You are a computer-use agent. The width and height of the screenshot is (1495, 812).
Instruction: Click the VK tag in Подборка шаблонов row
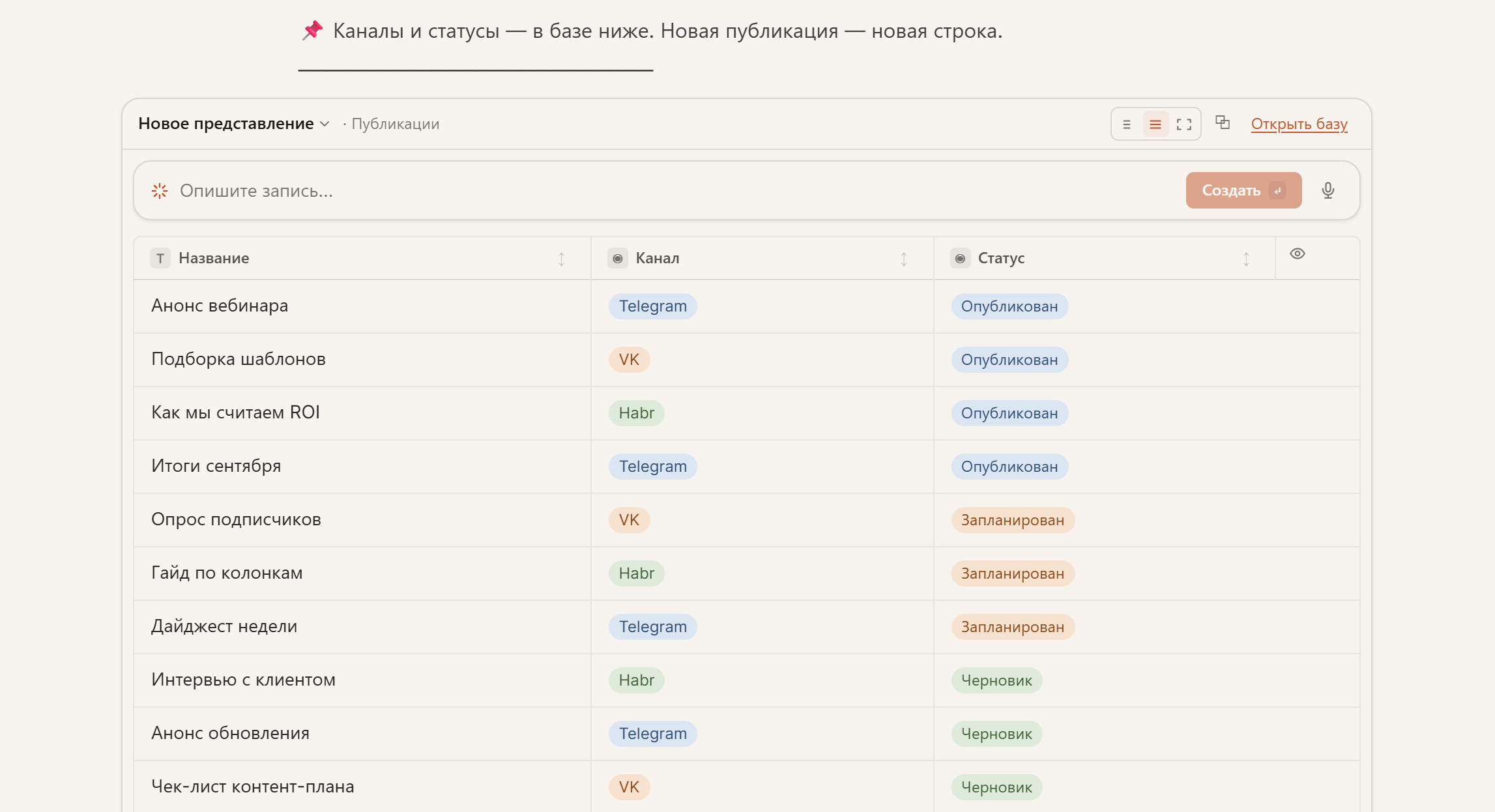629,360
